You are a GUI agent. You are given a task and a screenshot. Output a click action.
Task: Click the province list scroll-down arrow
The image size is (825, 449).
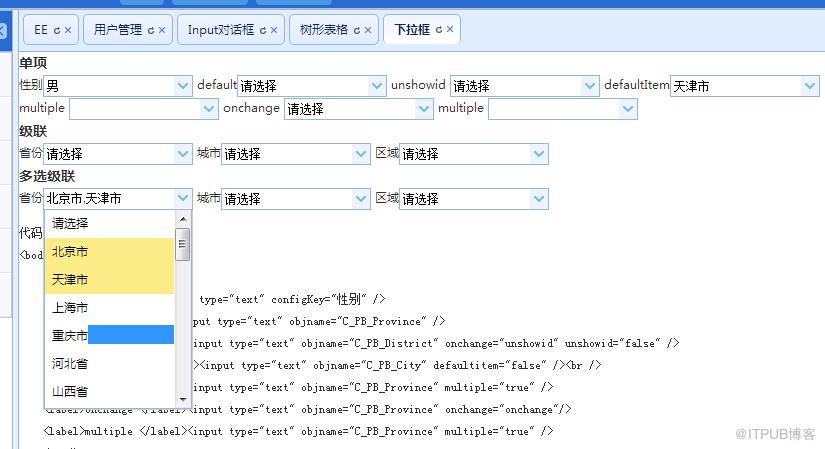183,400
